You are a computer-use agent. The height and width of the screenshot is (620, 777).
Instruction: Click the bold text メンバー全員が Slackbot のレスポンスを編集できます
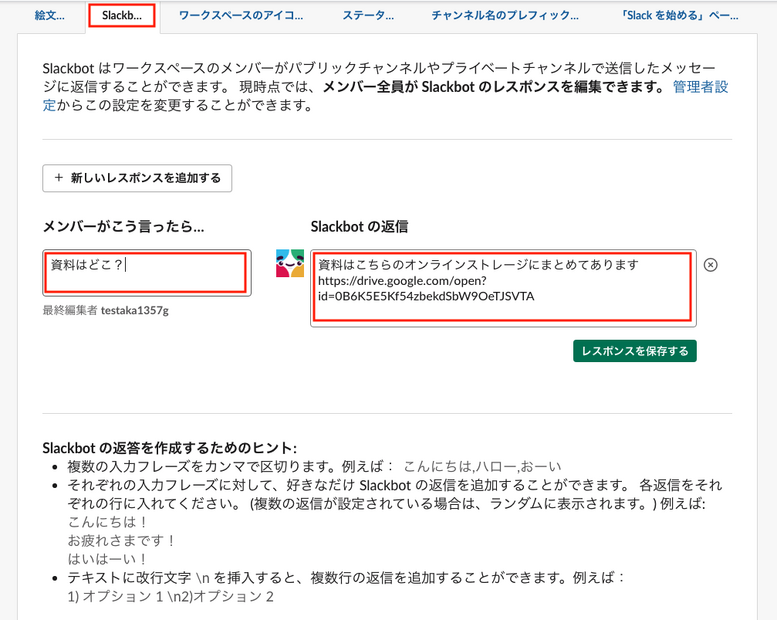coord(494,87)
